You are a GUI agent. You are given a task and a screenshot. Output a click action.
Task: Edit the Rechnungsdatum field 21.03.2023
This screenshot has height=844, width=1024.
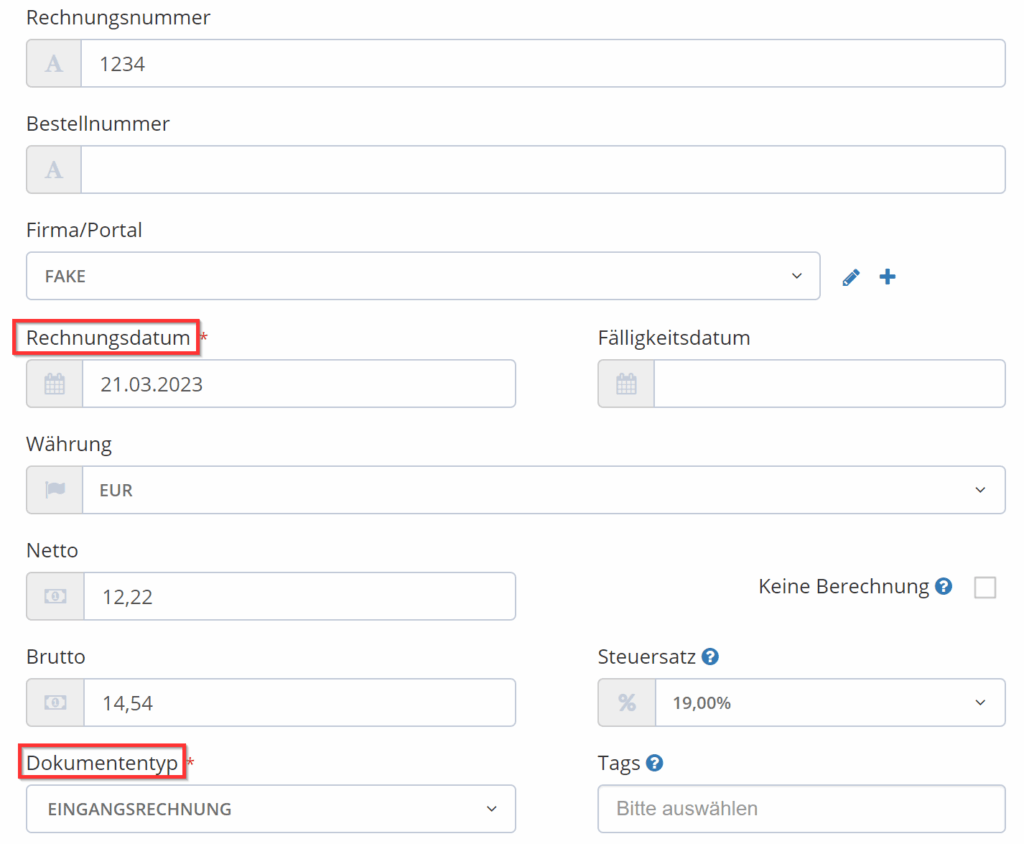(x=299, y=384)
